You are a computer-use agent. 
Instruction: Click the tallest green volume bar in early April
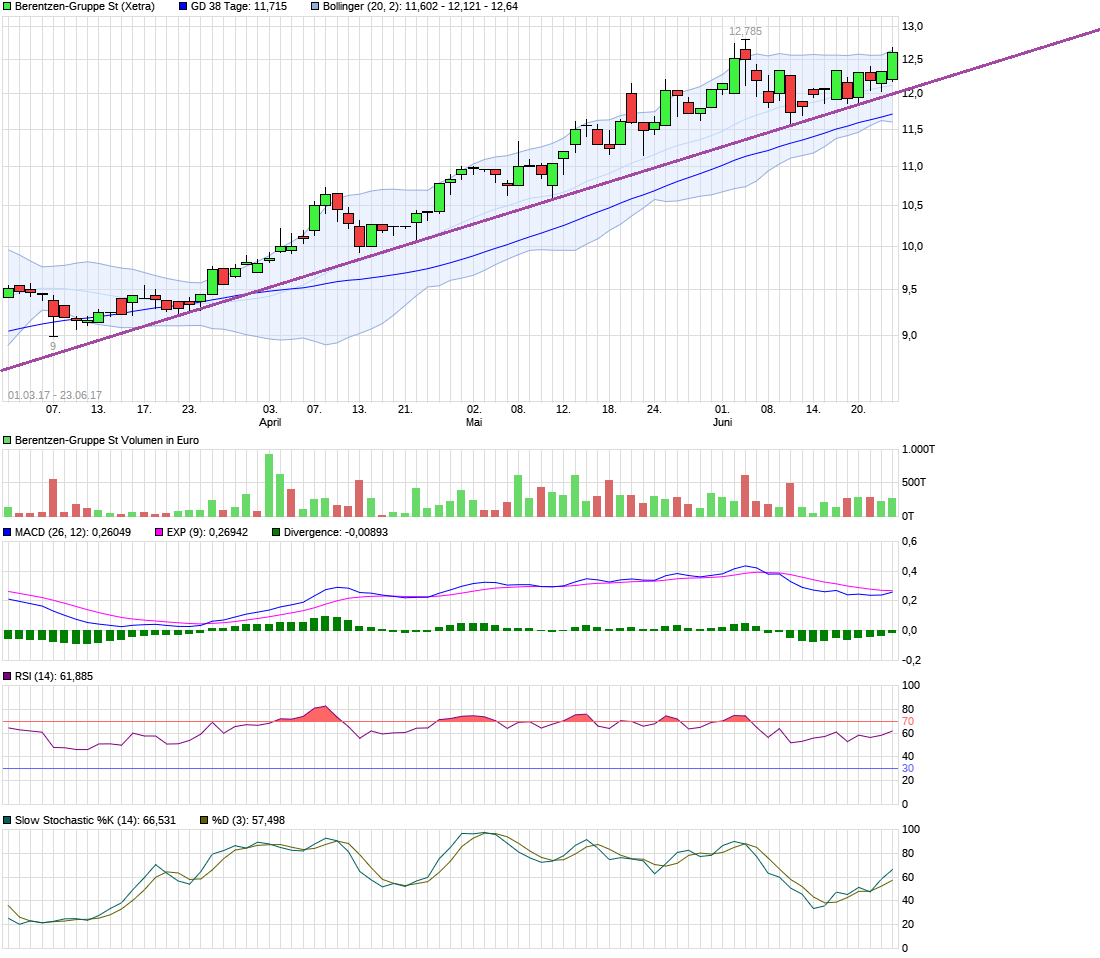(x=269, y=485)
